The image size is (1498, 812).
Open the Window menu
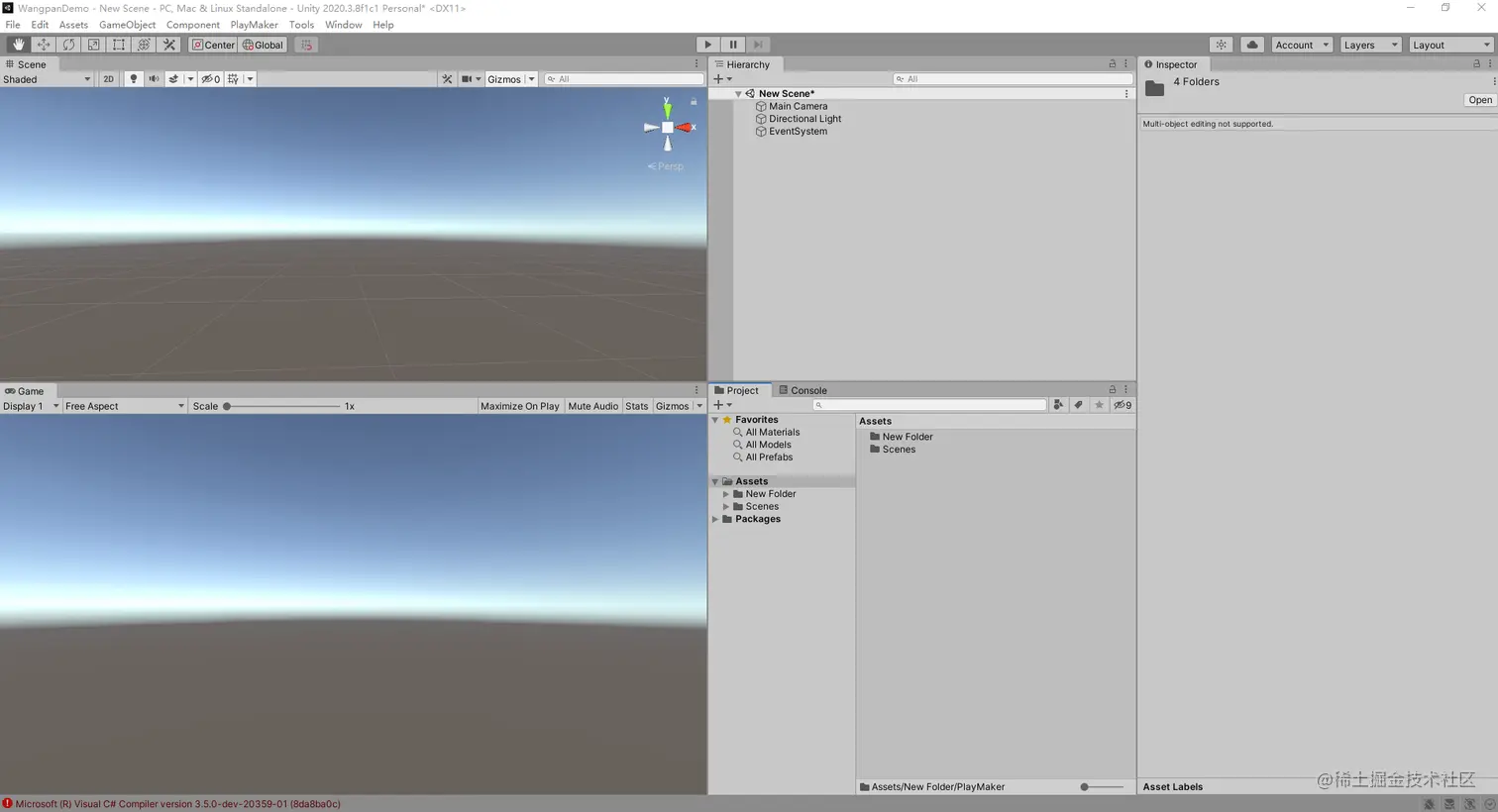click(x=343, y=25)
